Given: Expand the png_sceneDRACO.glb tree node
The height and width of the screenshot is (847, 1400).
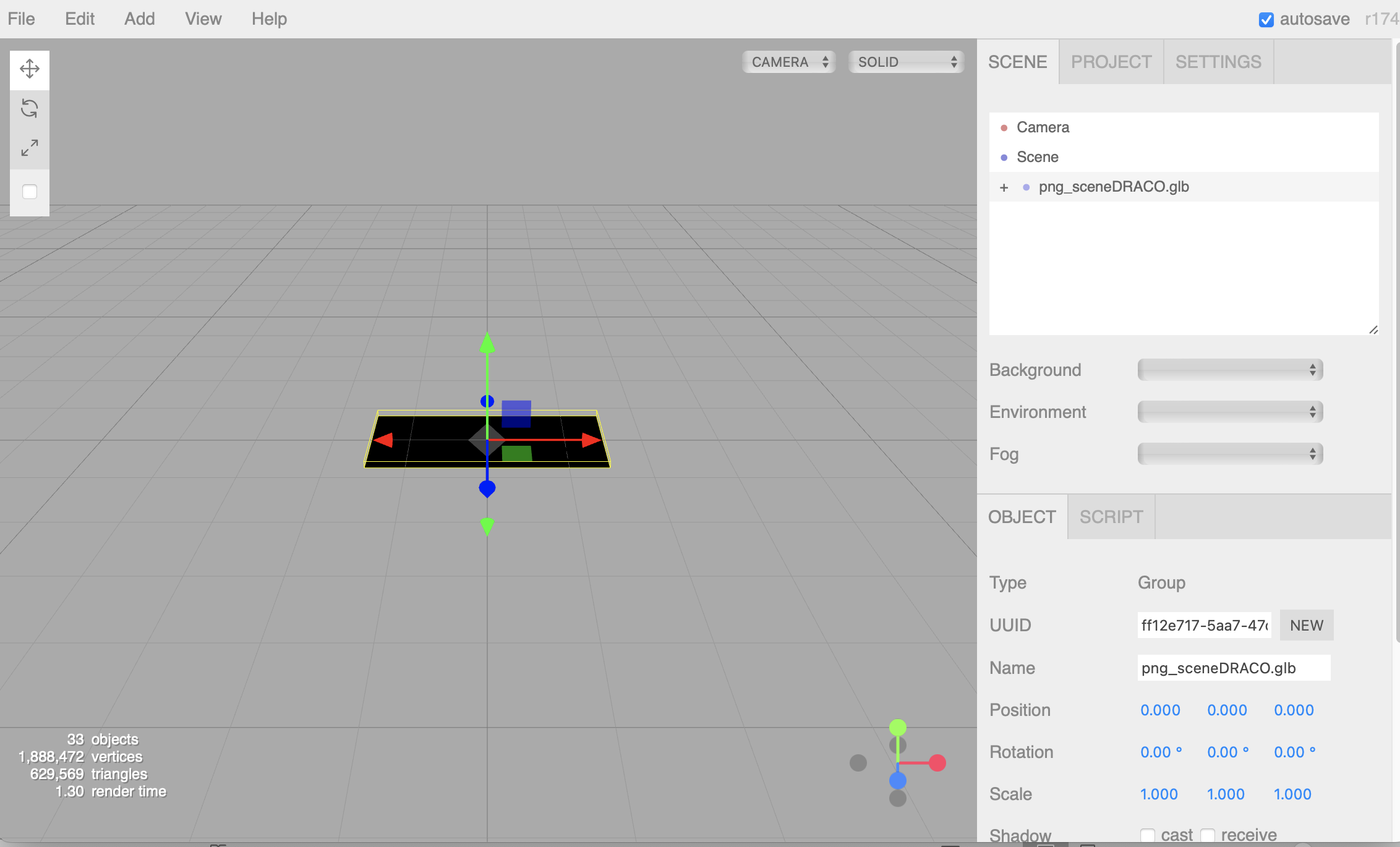Looking at the screenshot, I should [1004, 187].
